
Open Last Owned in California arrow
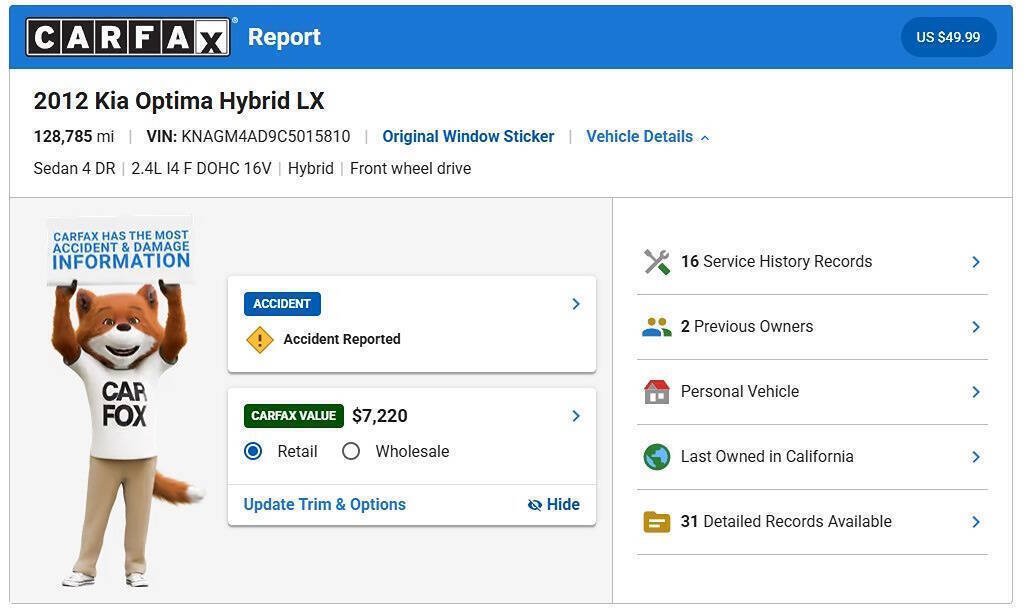click(x=976, y=457)
